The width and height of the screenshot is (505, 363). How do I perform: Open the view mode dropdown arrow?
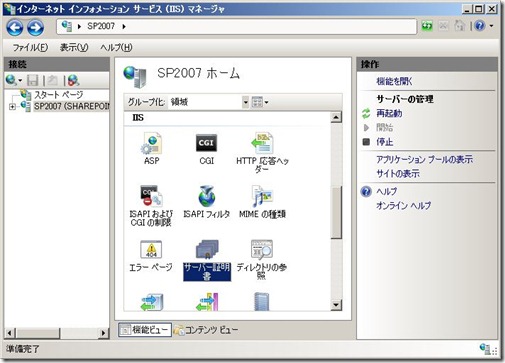point(266,102)
